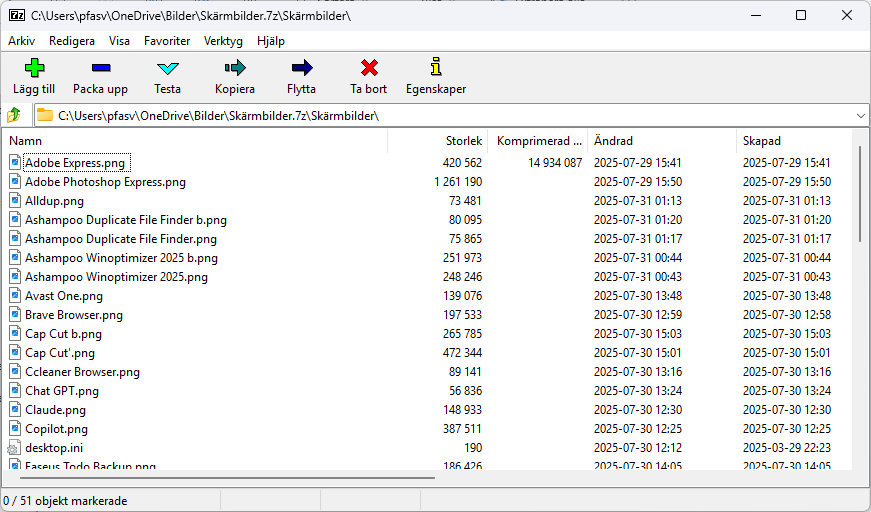This screenshot has height=512, width=871.
Task: Open Egenskaper info icon
Action: [436, 67]
